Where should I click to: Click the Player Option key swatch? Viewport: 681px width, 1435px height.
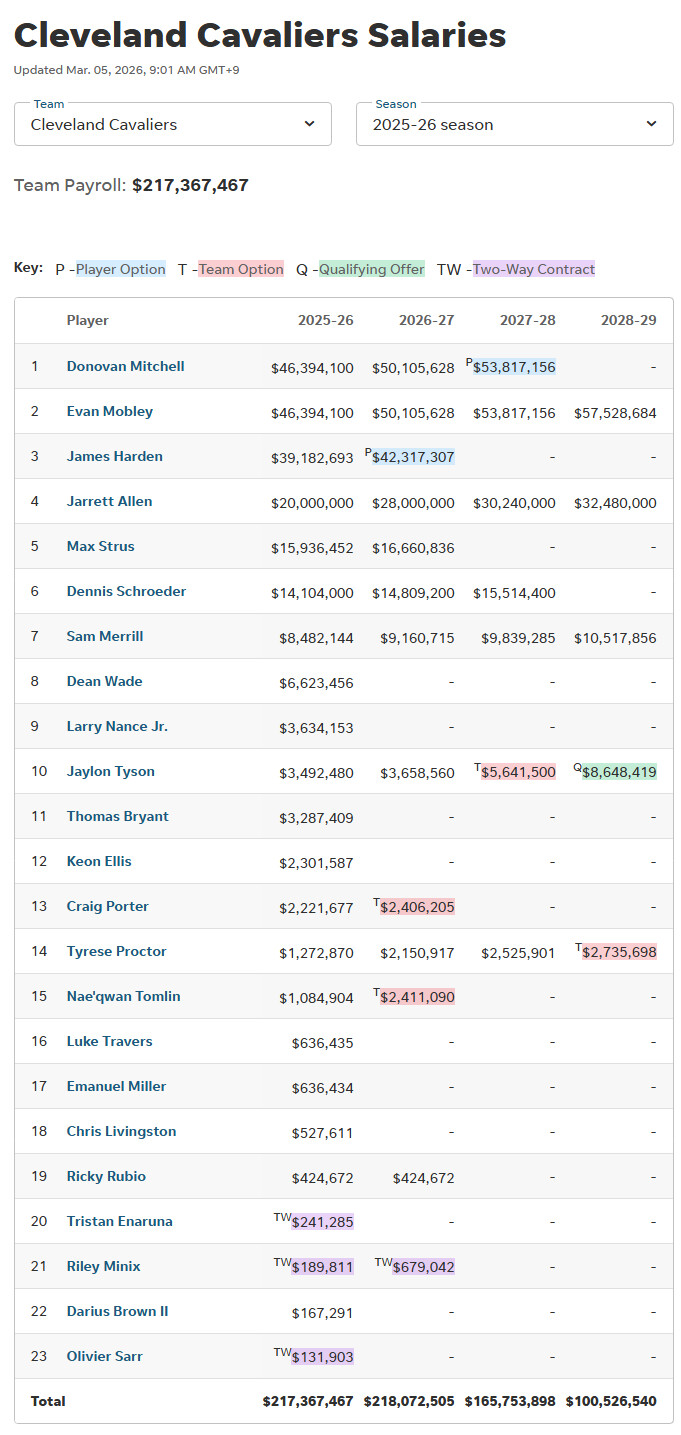click(x=121, y=269)
